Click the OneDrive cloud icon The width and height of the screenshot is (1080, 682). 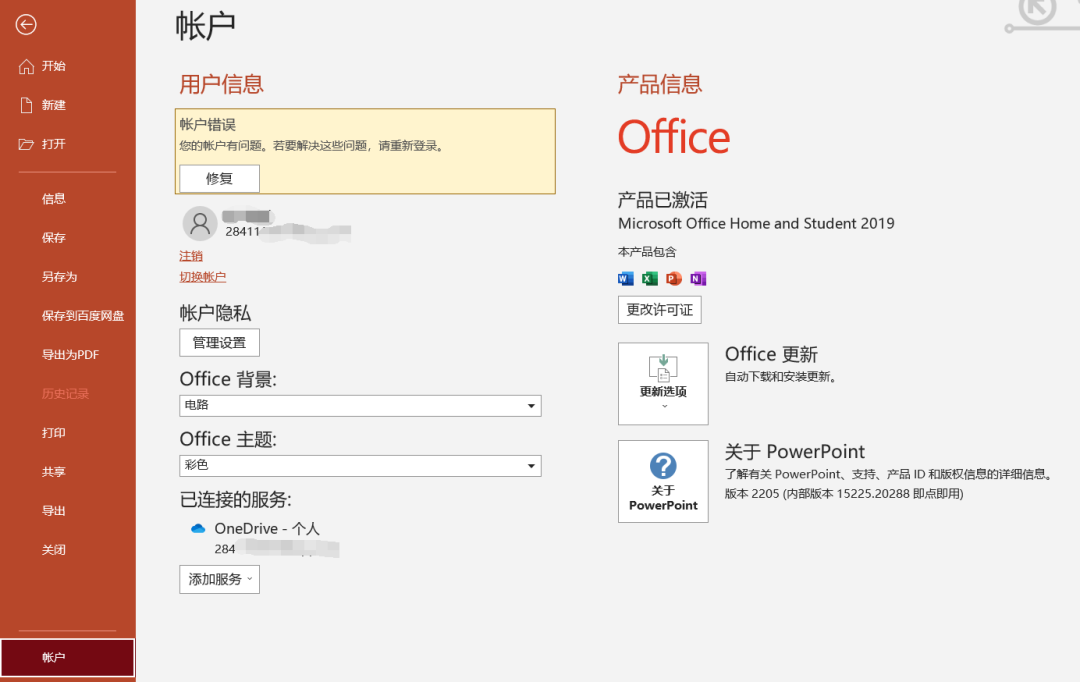click(x=198, y=528)
